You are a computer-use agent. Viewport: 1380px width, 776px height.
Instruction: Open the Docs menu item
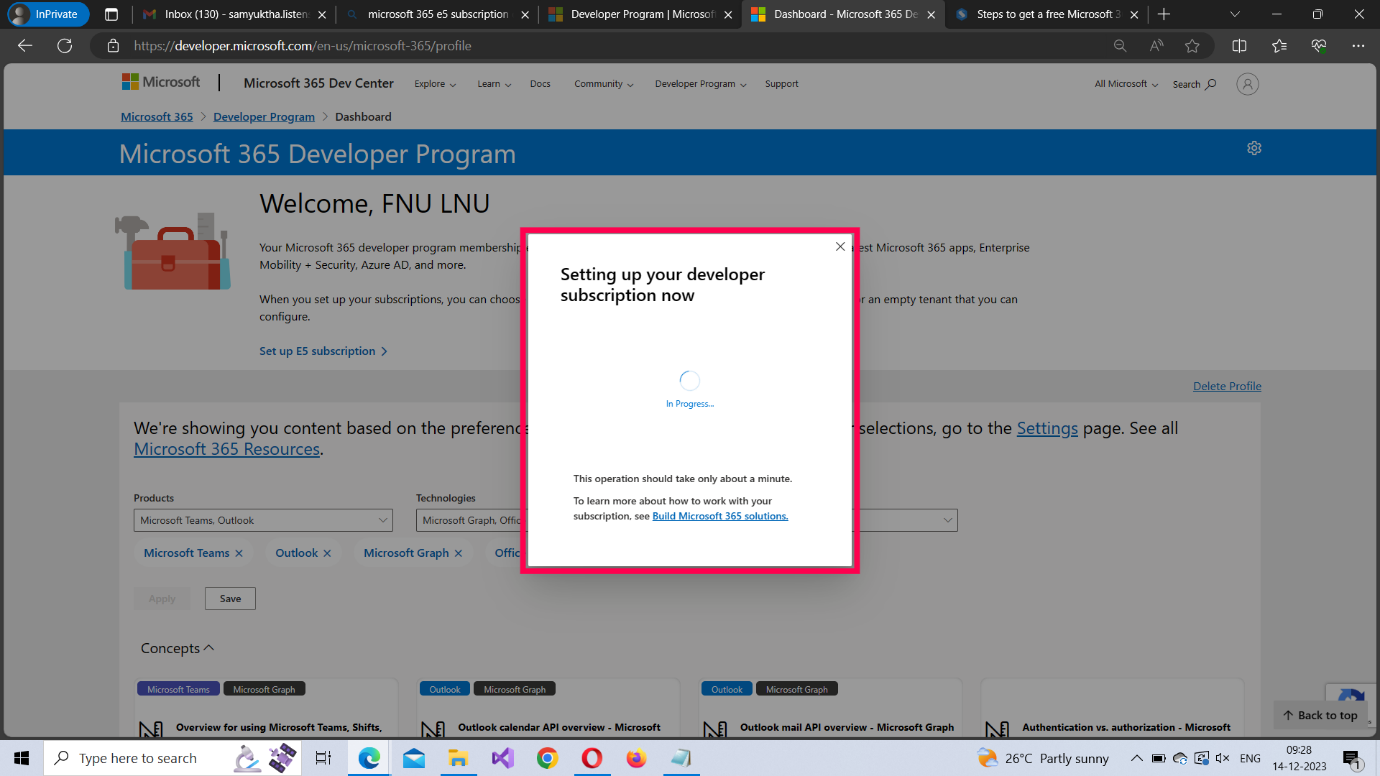tap(540, 84)
